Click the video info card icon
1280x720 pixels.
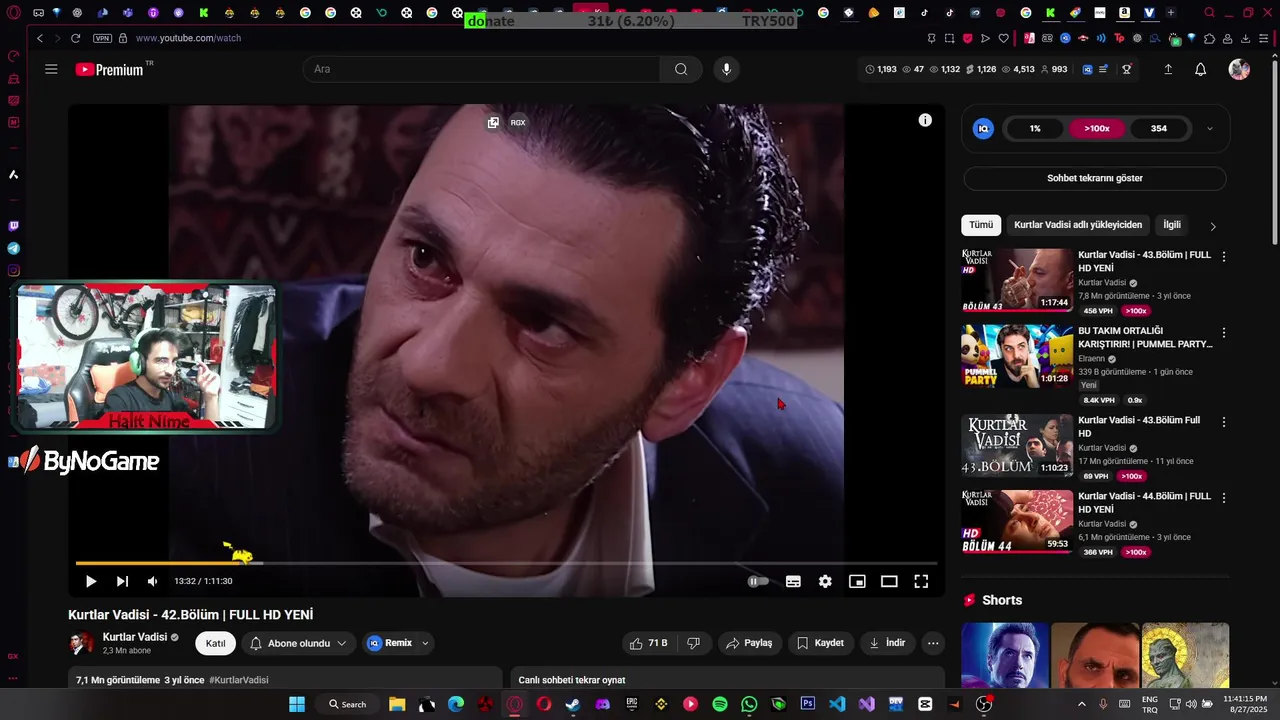[x=925, y=120]
